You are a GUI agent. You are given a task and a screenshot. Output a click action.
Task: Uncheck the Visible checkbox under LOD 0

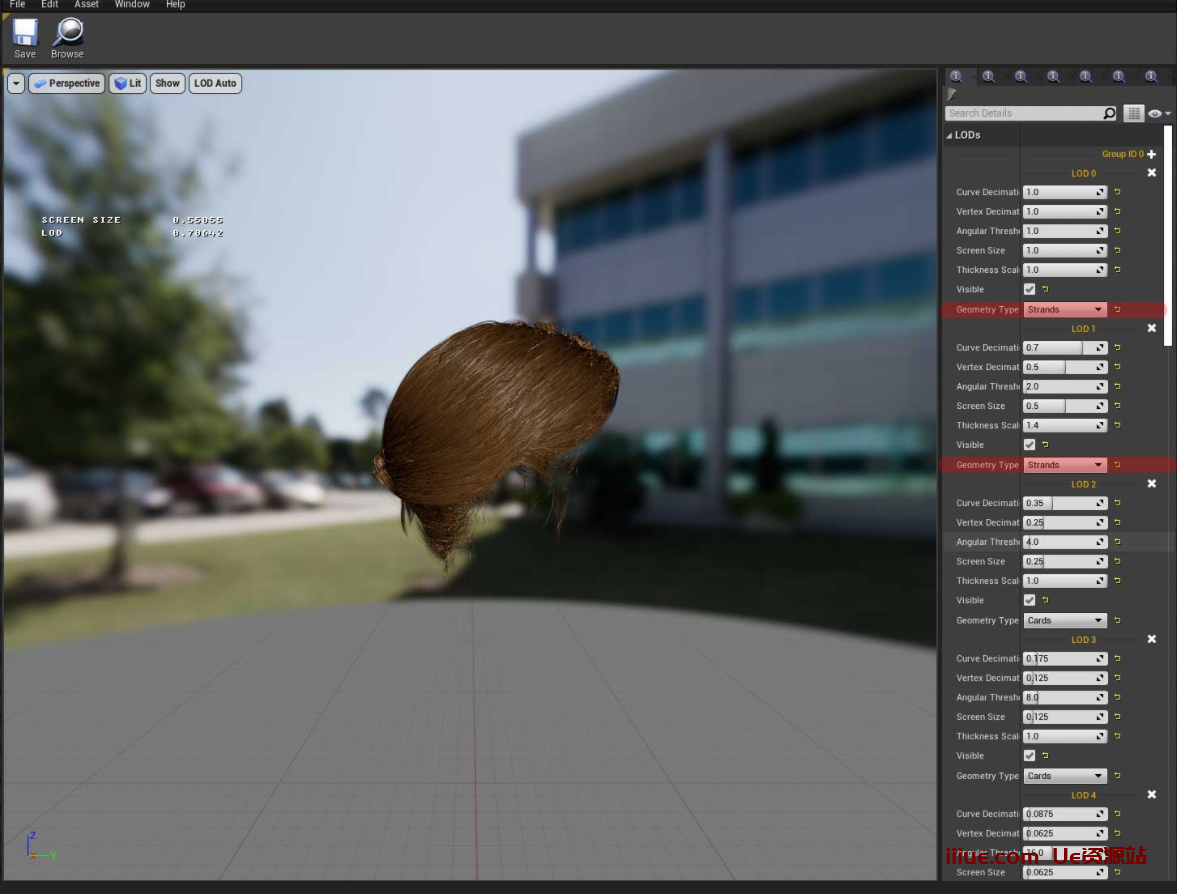point(1029,289)
